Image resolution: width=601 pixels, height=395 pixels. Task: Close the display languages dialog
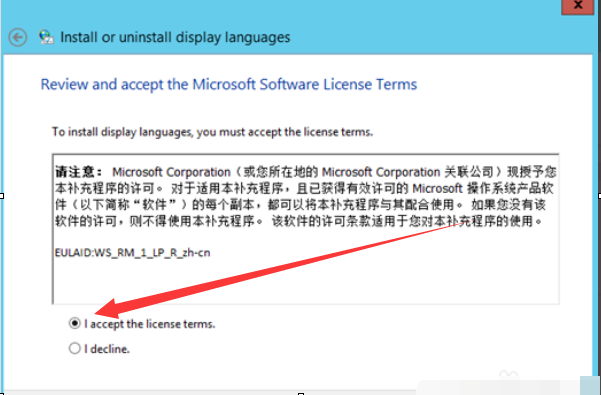[x=578, y=7]
